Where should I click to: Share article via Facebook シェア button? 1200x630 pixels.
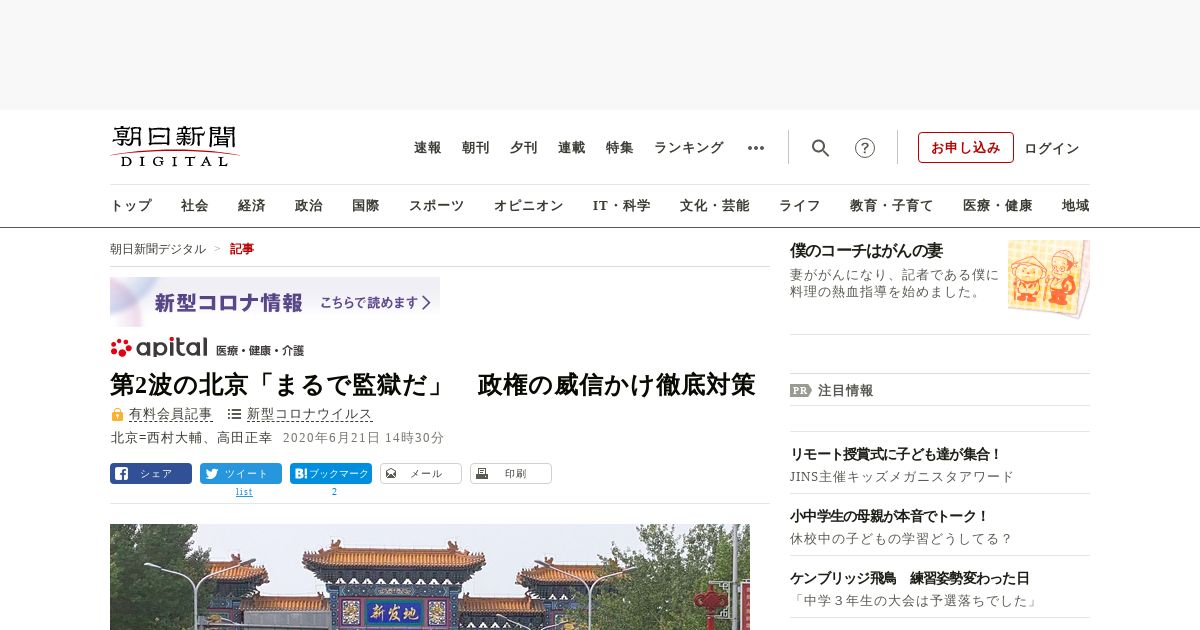coord(151,474)
